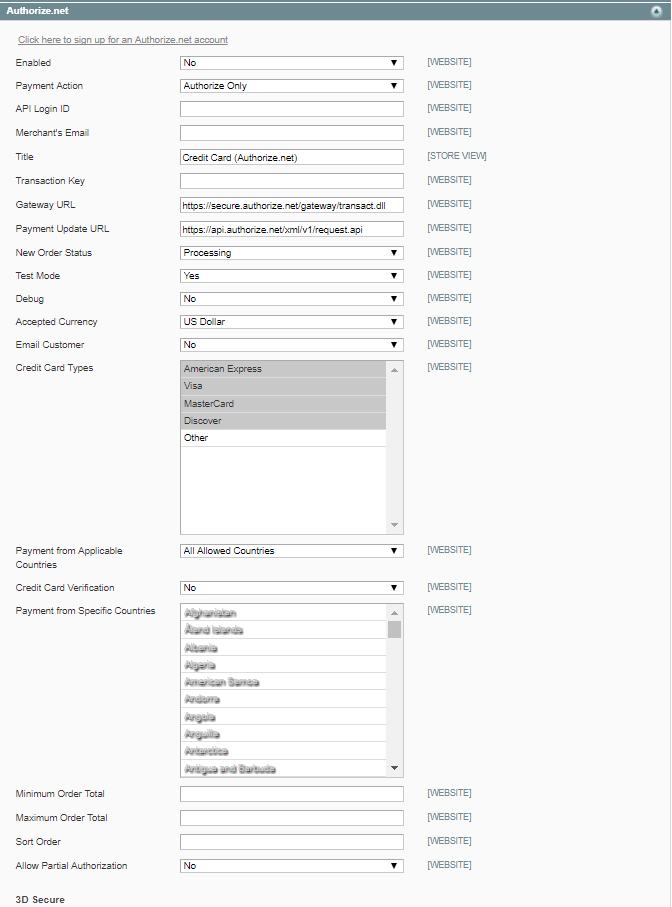Click the Title input field
This screenshot has height=907, width=672.
[x=291, y=157]
